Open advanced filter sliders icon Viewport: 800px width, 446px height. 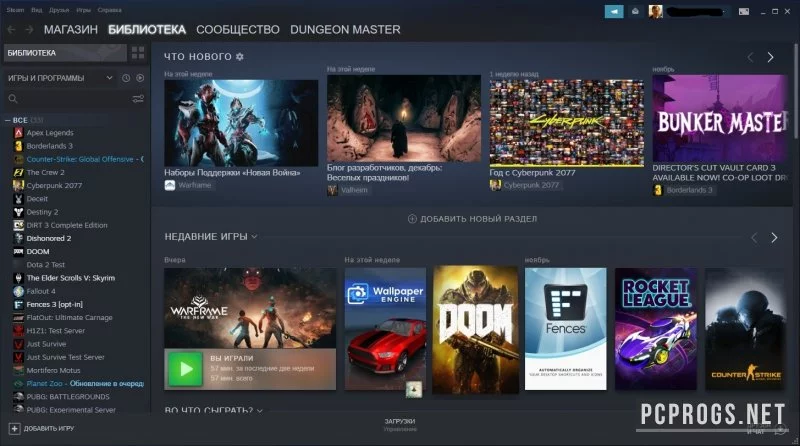point(138,99)
